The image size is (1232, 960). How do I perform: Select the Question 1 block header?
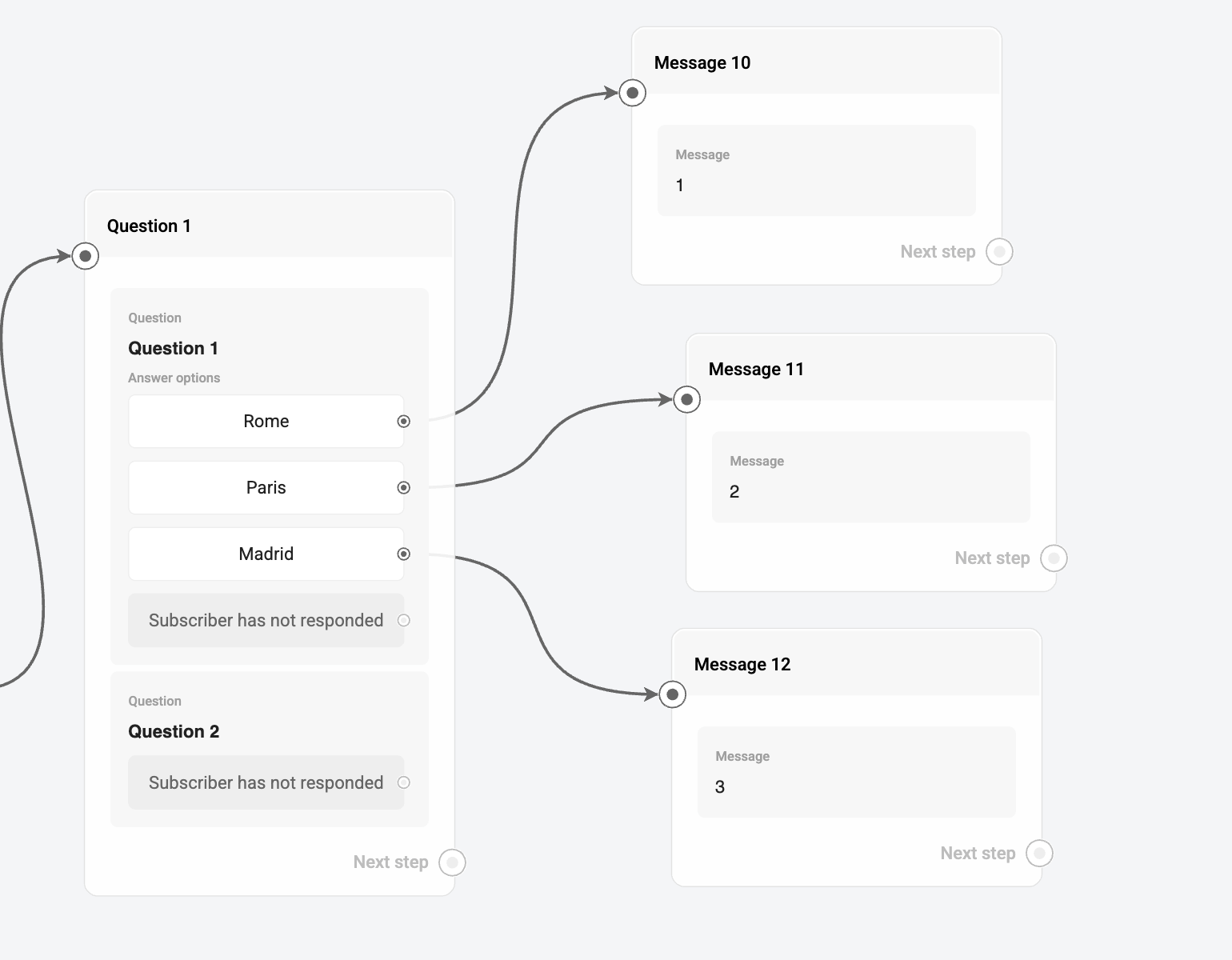[x=269, y=226]
